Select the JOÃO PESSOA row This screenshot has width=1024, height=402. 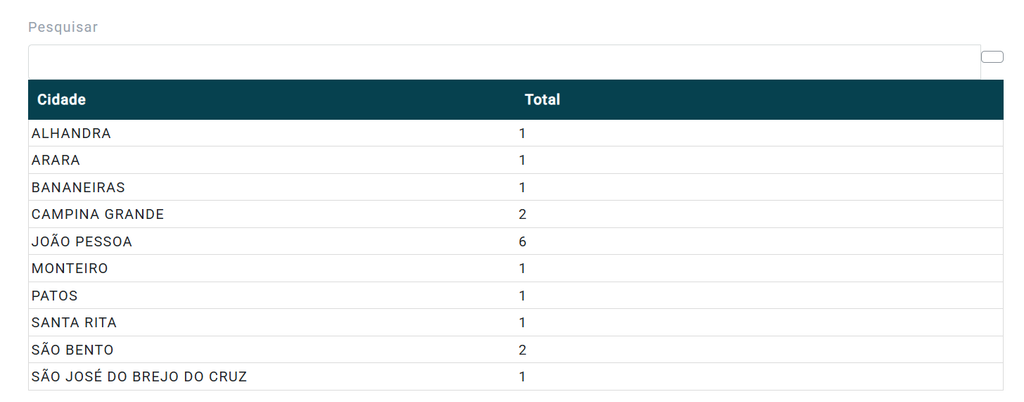coord(515,241)
